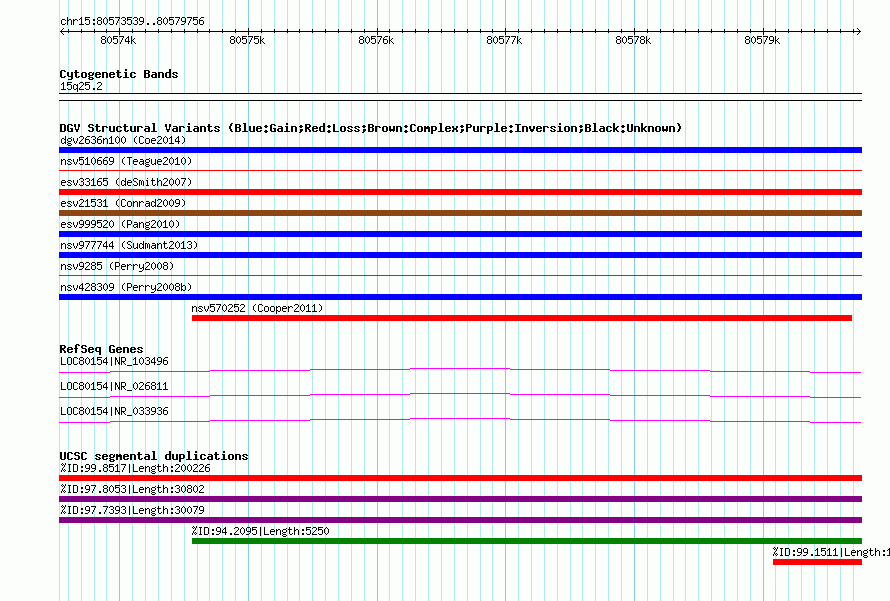Click the %ID:97.7393|Length:30079 label
Screen dimensions: 890x601
[132, 510]
